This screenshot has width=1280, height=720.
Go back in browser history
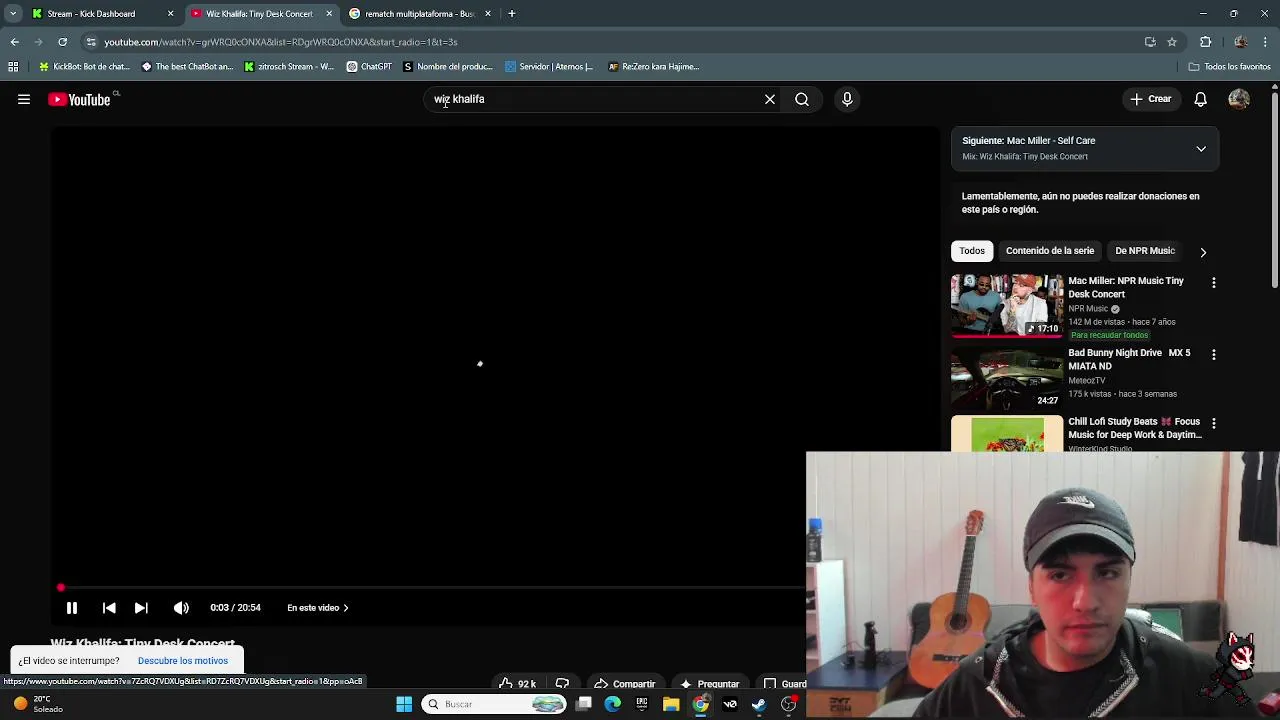point(14,42)
